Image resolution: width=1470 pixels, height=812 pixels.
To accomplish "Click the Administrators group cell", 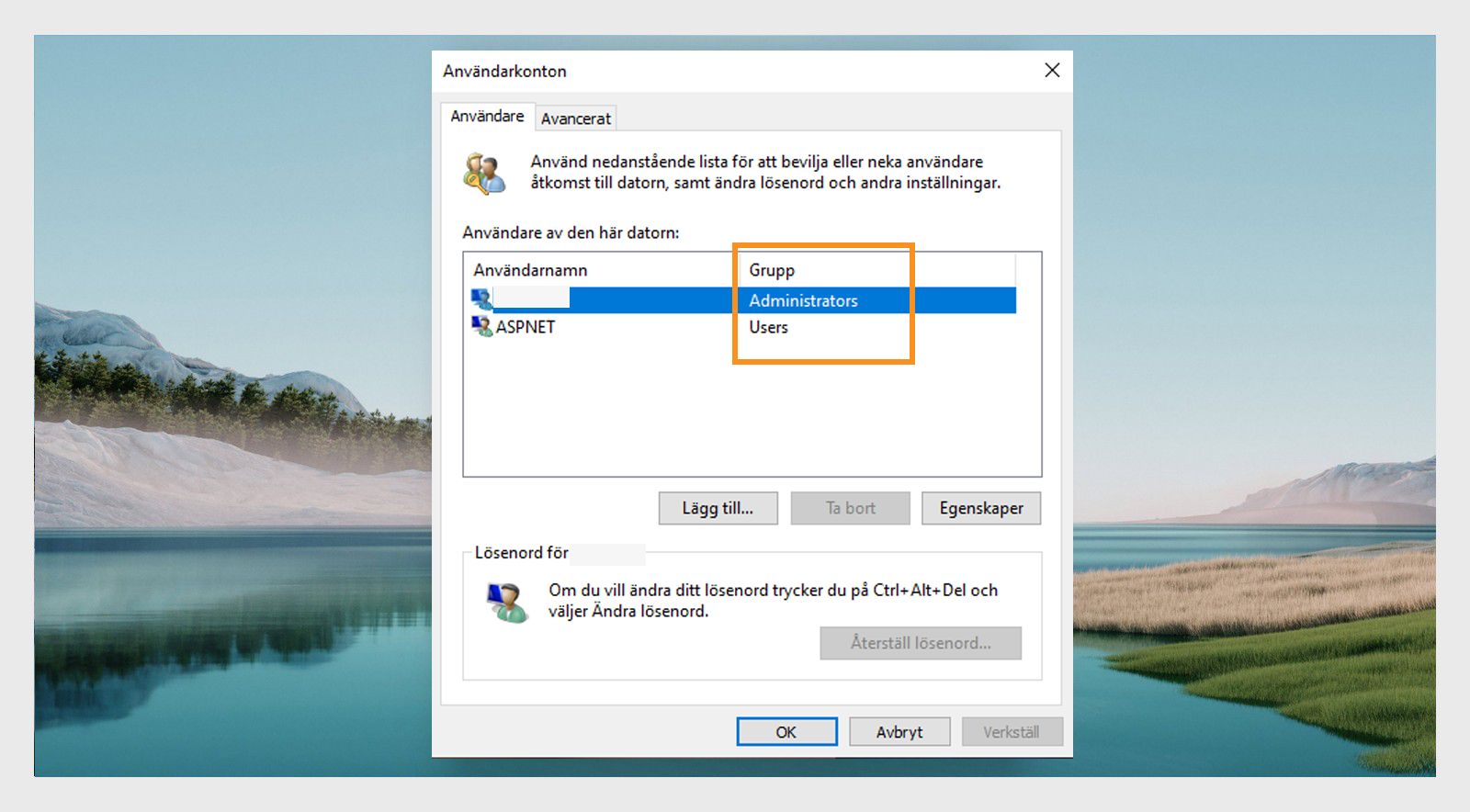I will click(803, 300).
